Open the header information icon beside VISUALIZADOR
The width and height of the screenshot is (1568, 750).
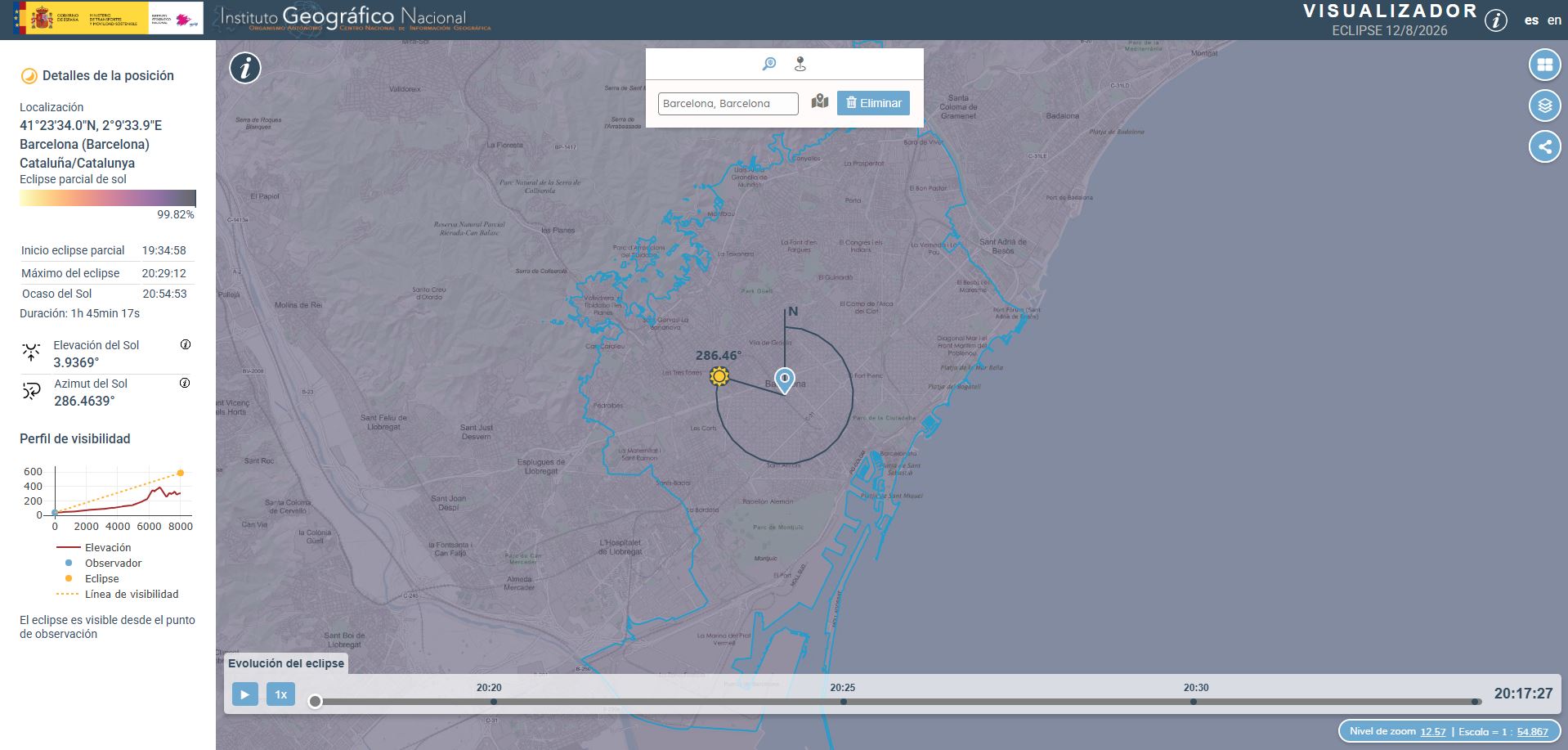(x=1495, y=20)
